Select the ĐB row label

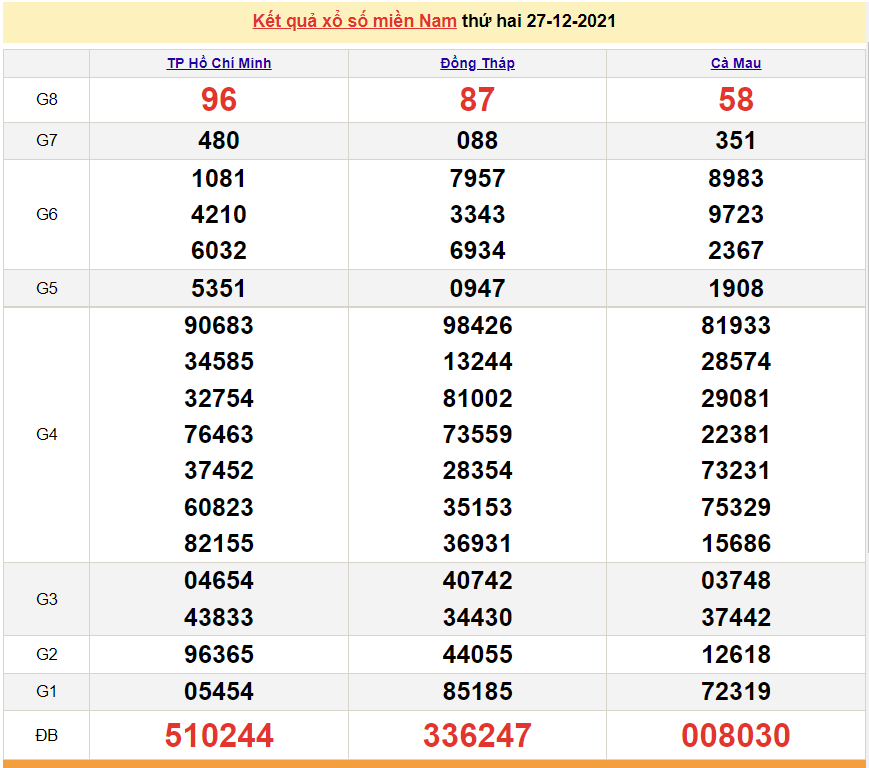47,736
